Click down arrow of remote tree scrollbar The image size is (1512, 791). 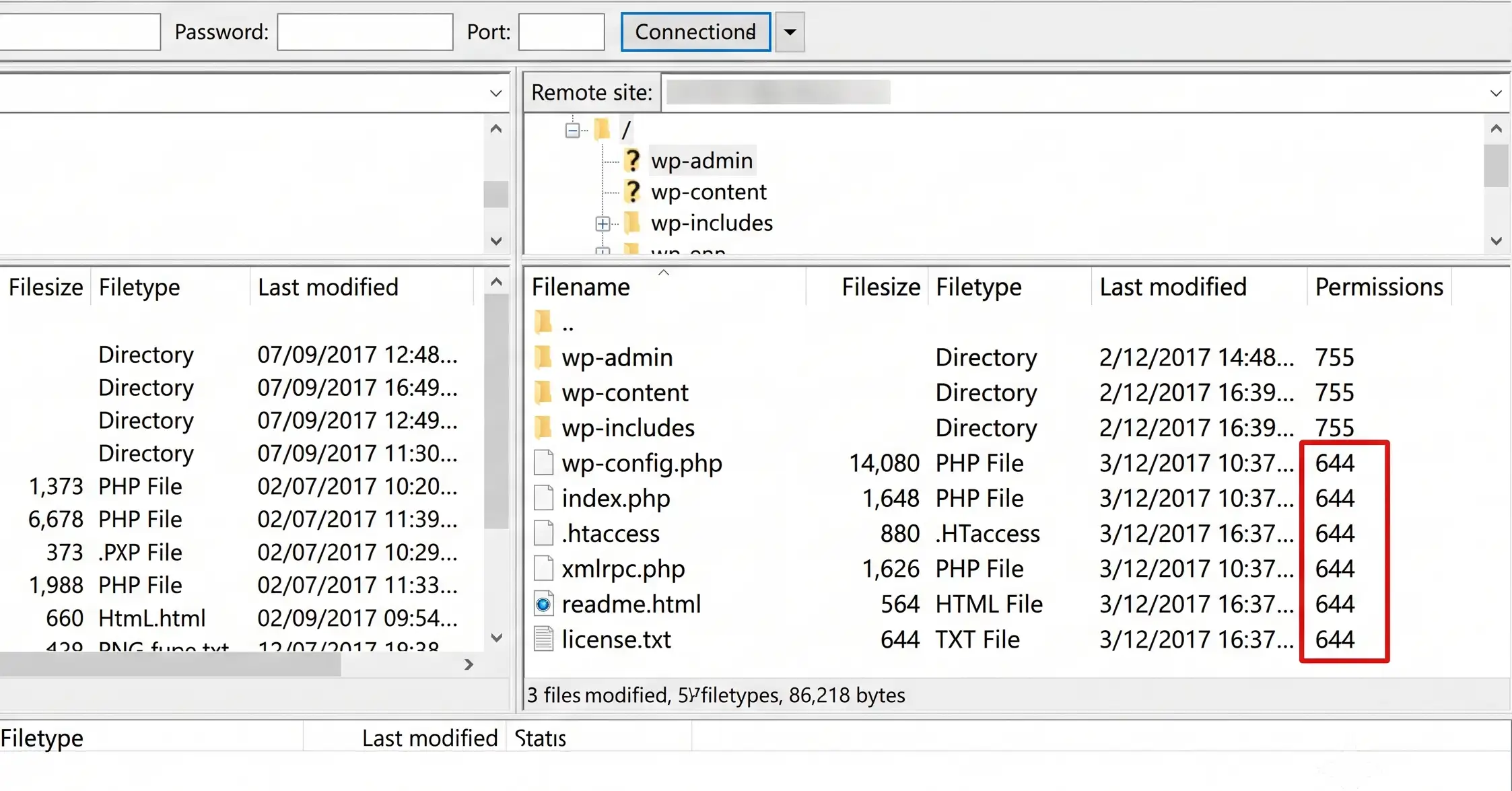[x=1496, y=240]
